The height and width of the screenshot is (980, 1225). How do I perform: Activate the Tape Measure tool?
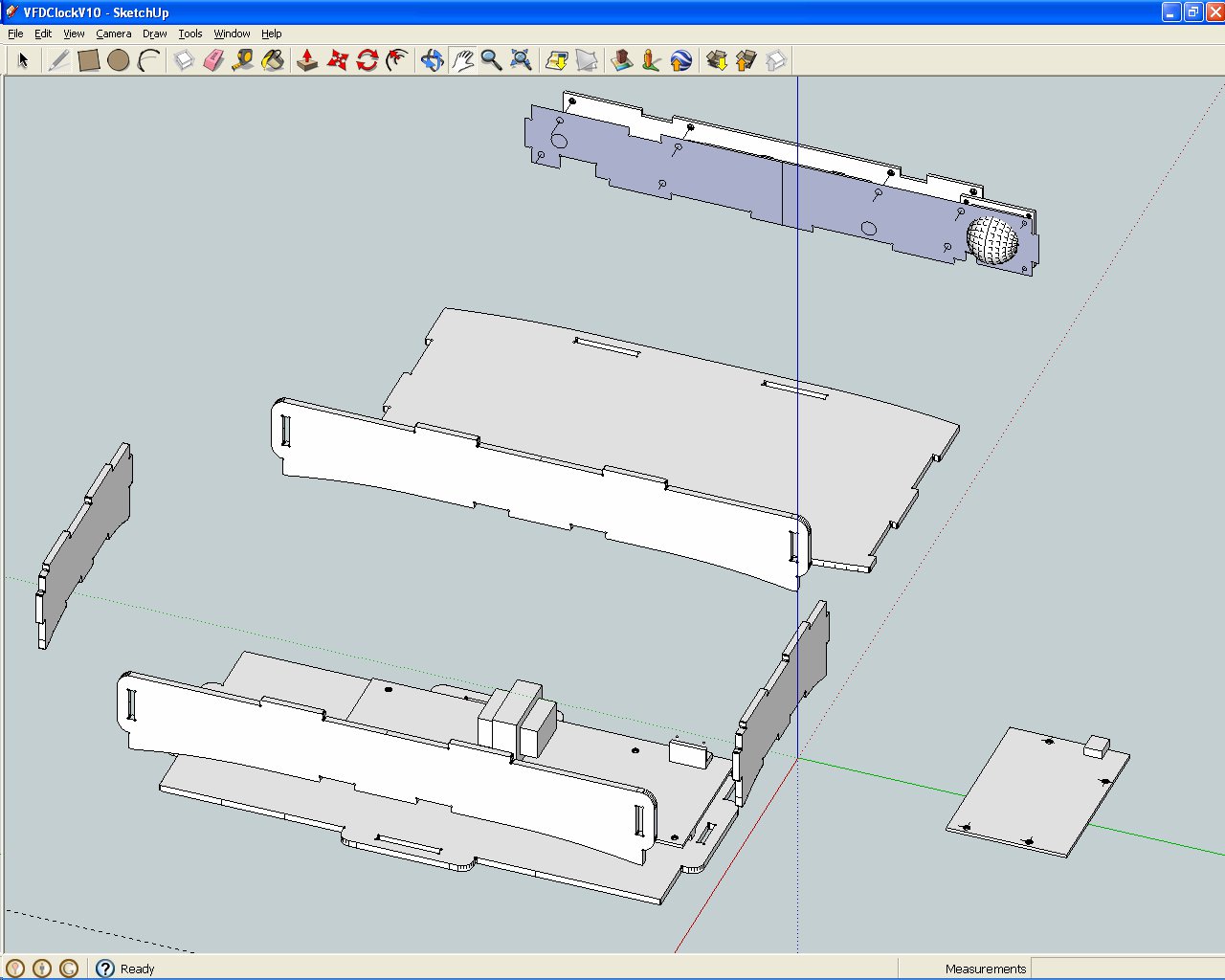click(243, 60)
